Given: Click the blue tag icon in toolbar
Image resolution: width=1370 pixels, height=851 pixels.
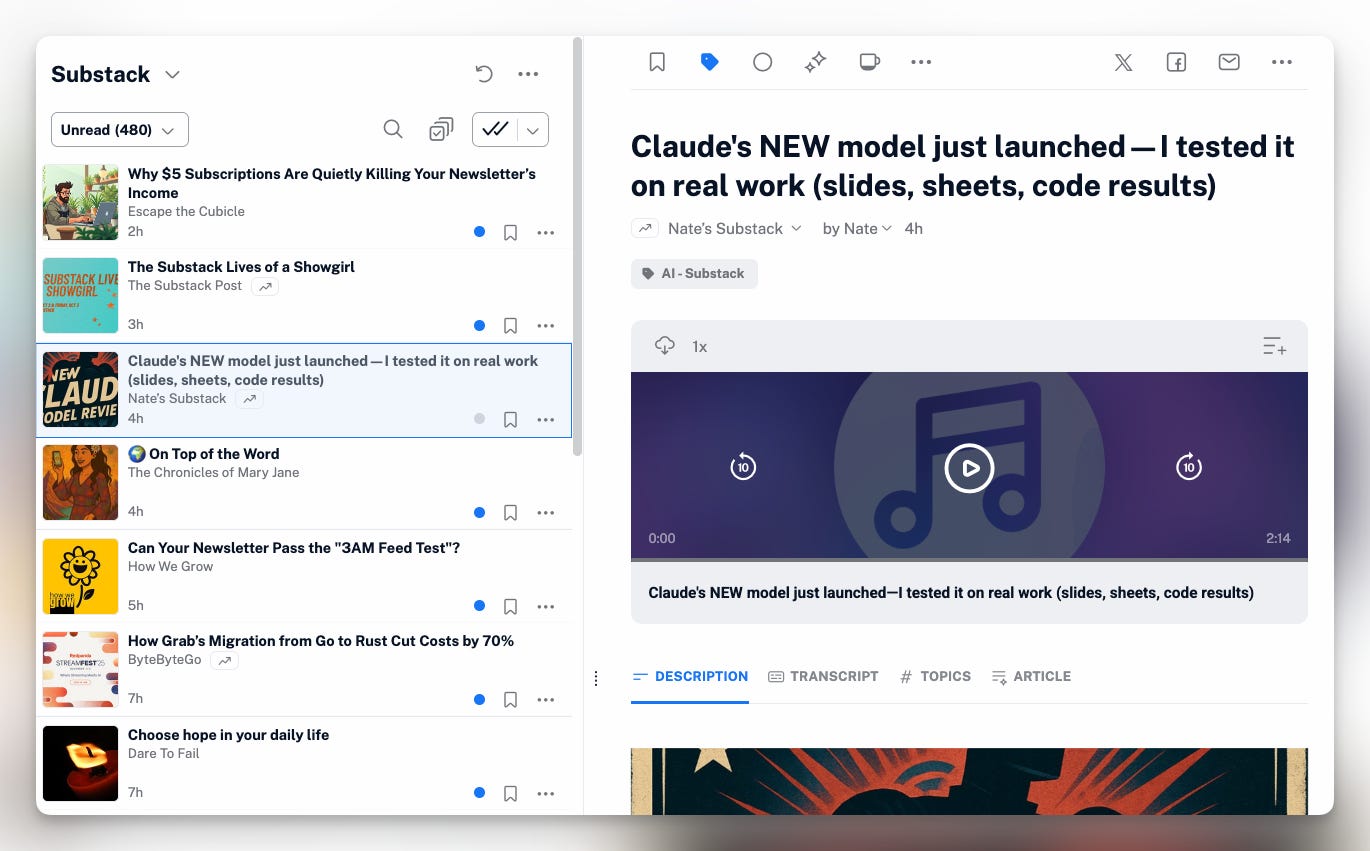Looking at the screenshot, I should [x=710, y=62].
